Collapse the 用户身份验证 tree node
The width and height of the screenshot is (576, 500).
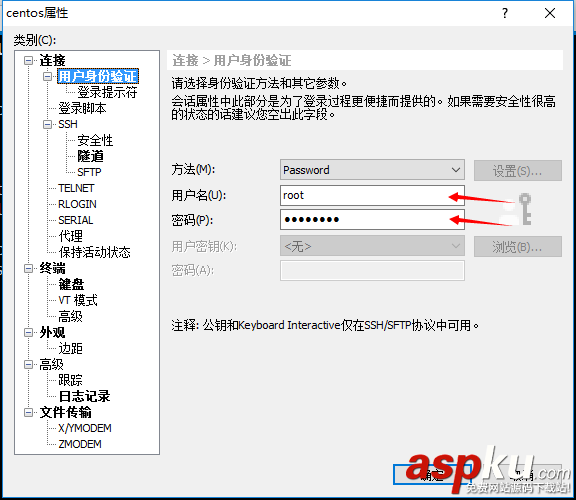tap(47, 76)
